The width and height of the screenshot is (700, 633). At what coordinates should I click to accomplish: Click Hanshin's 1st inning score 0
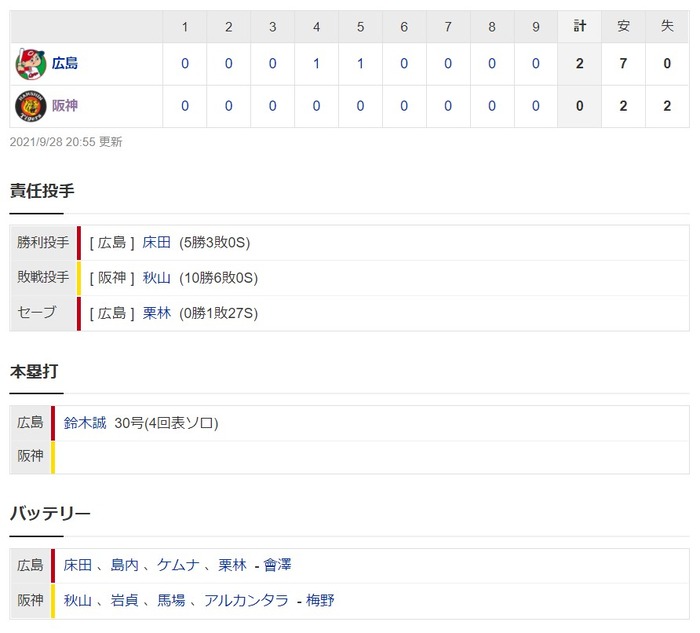[185, 106]
